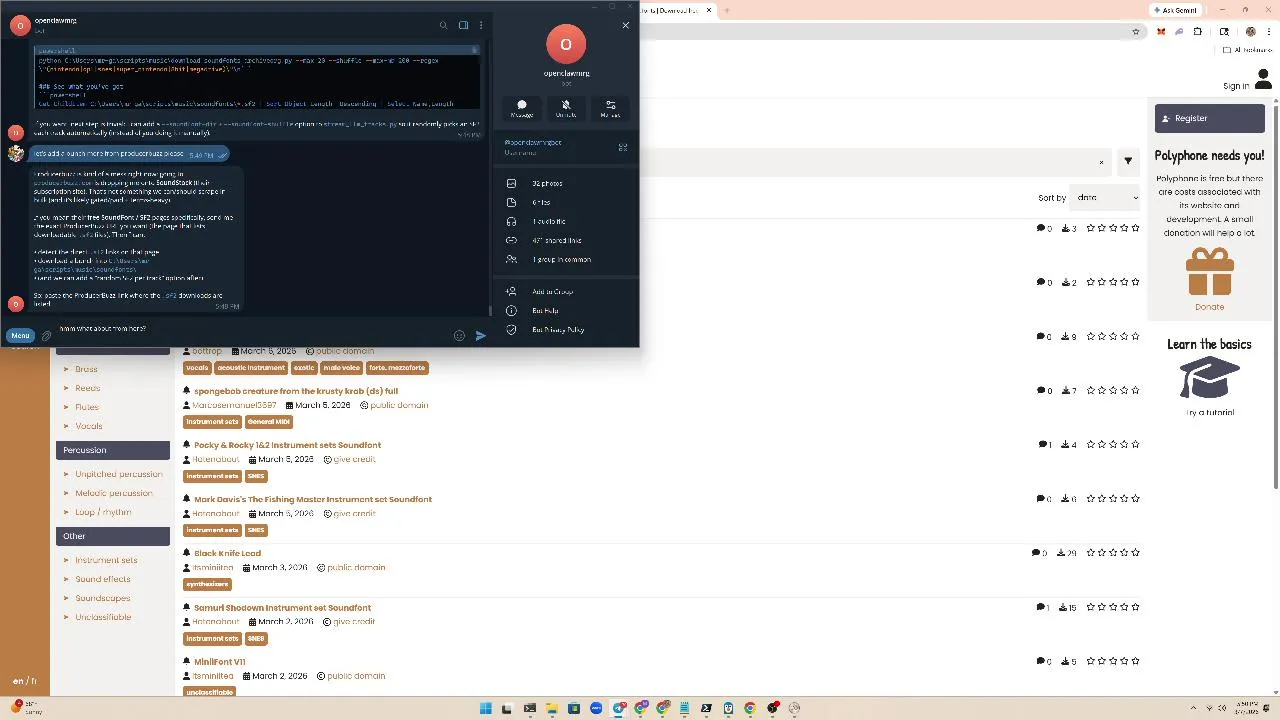Click the Ask Gemini button in Chrome
The image size is (1280, 720).
[1174, 10]
